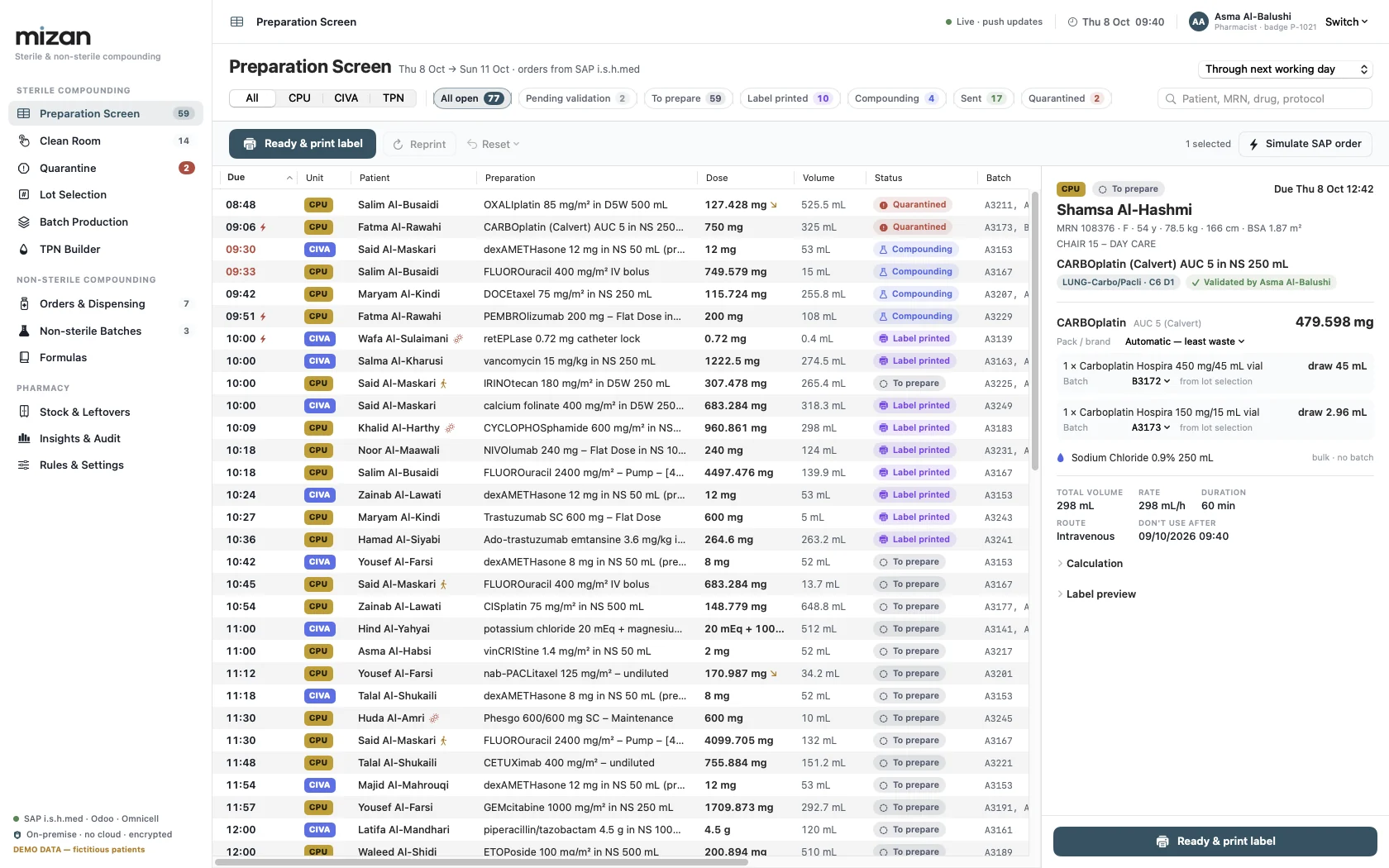Open Stock & Leftovers
Image resolution: width=1389 pixels, height=868 pixels.
pyautogui.click(x=106, y=412)
